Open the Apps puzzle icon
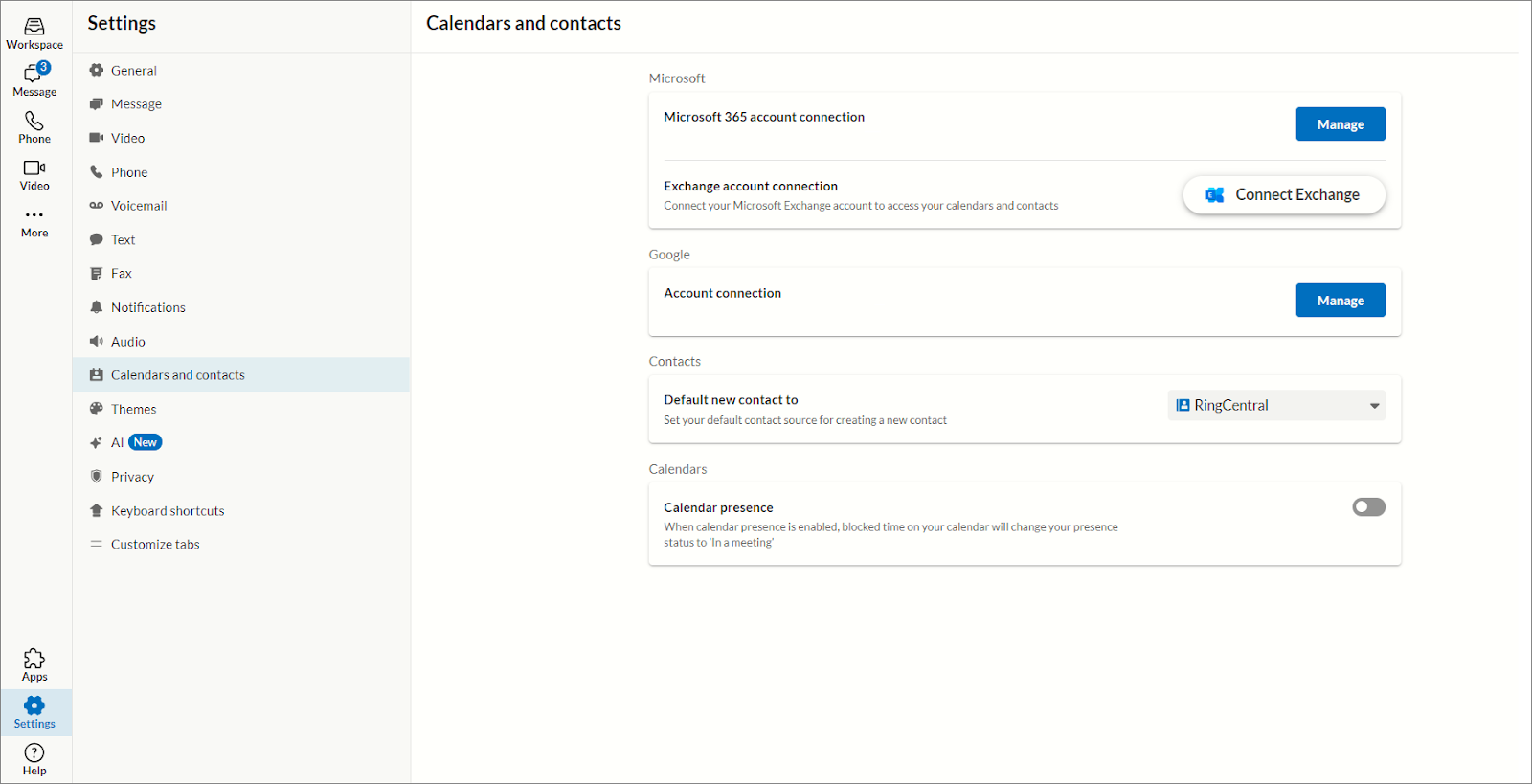The image size is (1532, 784). click(x=34, y=659)
